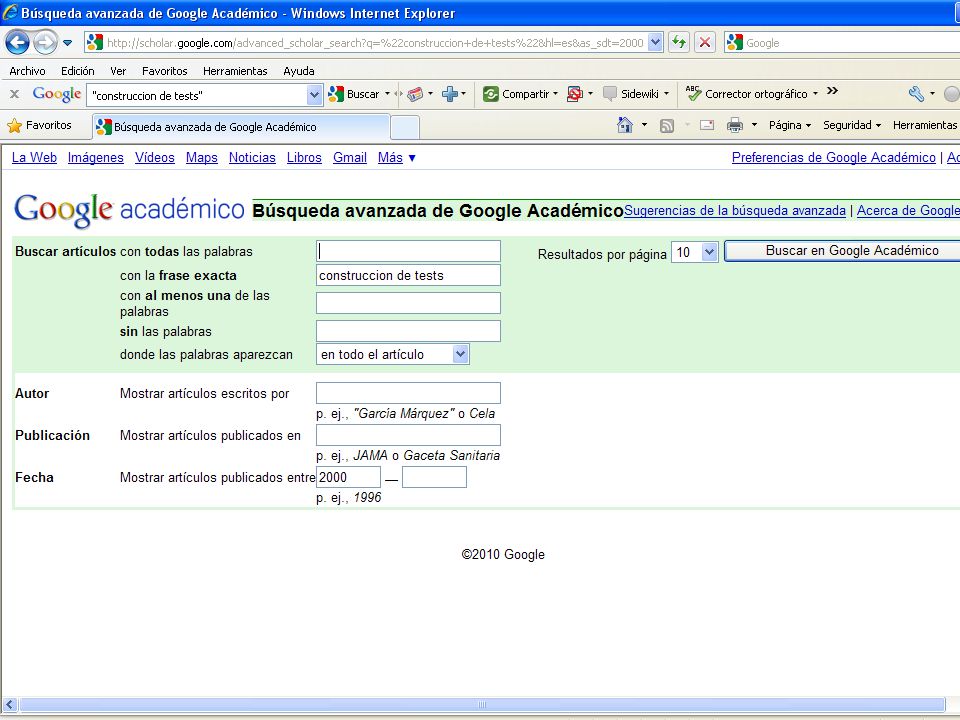Click the RSS feeds icon

pos(667,126)
